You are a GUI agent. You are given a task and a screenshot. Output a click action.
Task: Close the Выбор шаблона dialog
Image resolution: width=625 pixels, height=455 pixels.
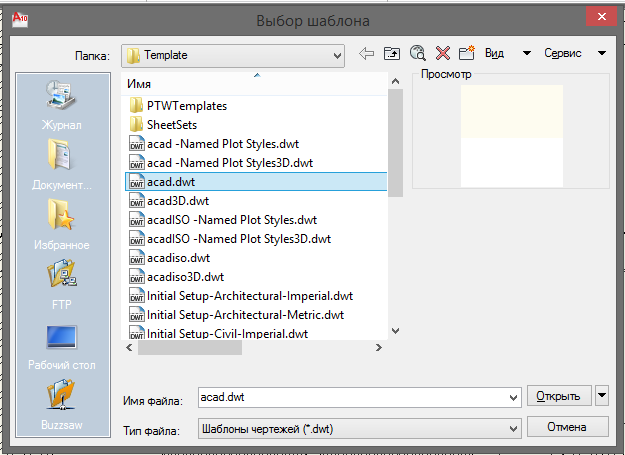click(601, 17)
